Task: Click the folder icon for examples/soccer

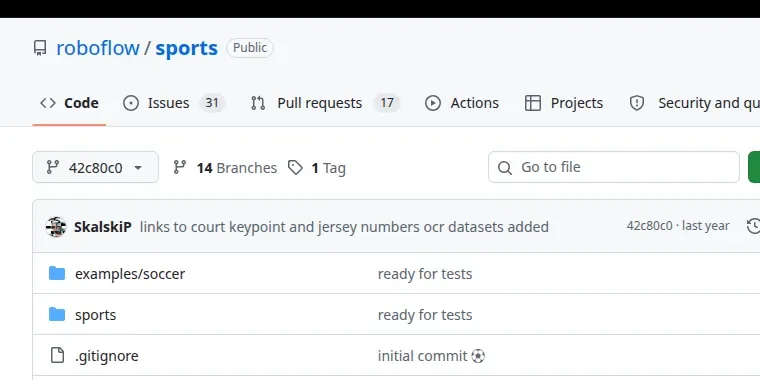Action: point(57,273)
